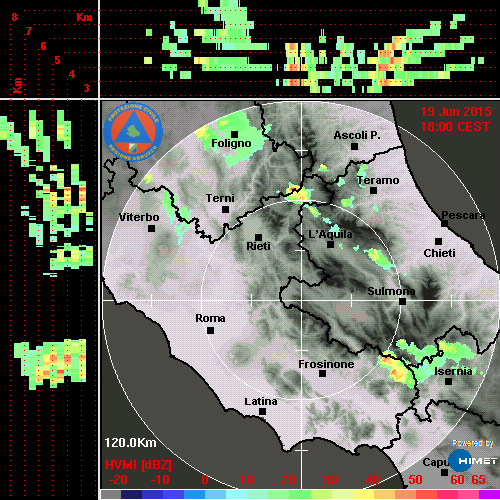500x500 pixels.
Task: Select the Viterbo city square marker
Action: (152, 229)
